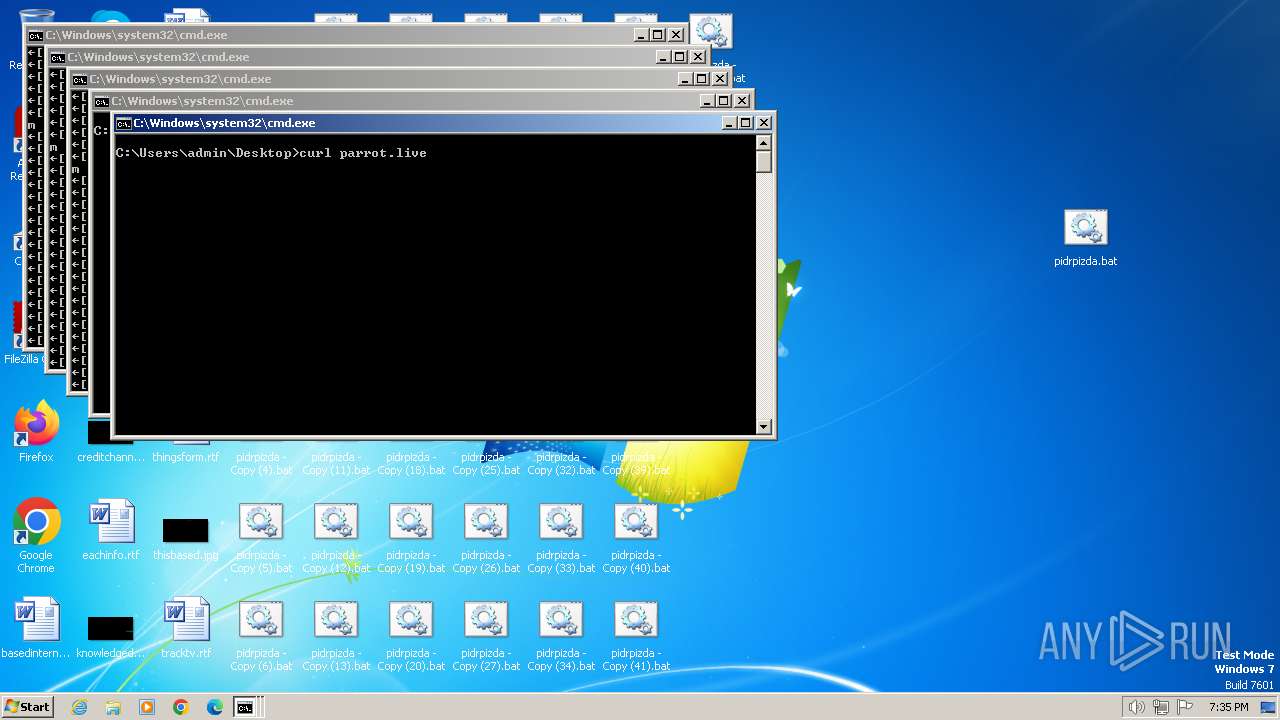Select the Firefox desktop shortcut

pyautogui.click(x=36, y=432)
